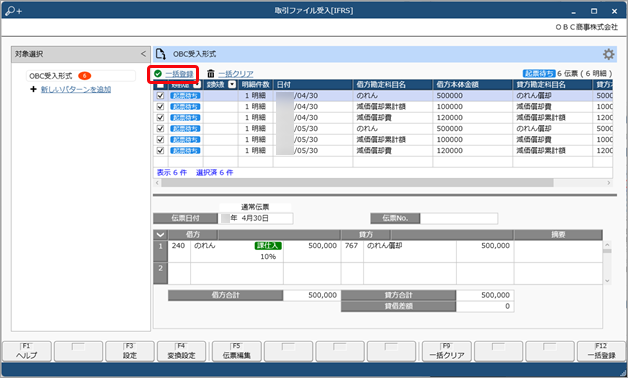
Task: Click the green checkmark icon beside 一括登録
Action: (x=158, y=74)
